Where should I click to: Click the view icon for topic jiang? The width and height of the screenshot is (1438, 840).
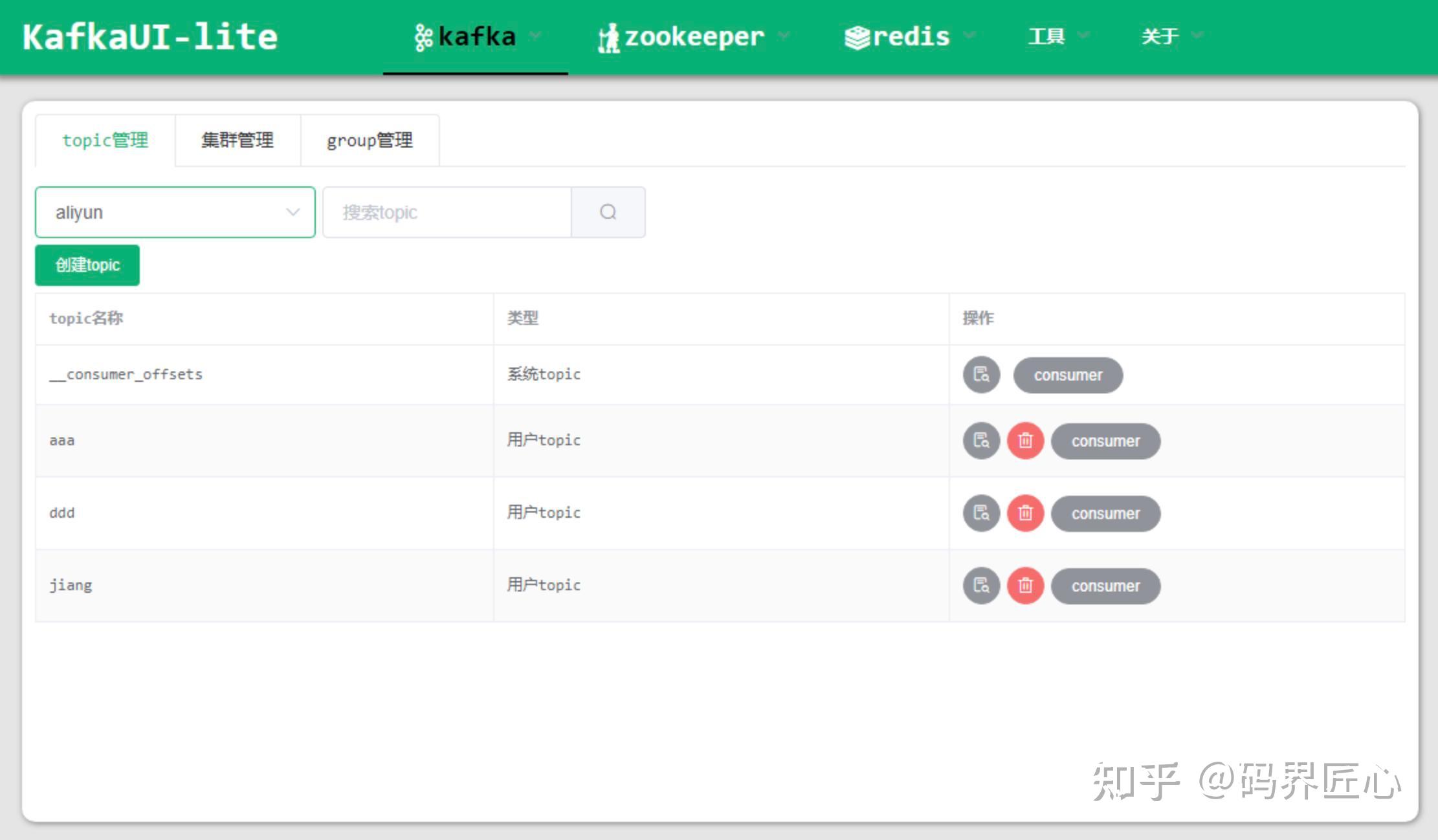click(980, 586)
